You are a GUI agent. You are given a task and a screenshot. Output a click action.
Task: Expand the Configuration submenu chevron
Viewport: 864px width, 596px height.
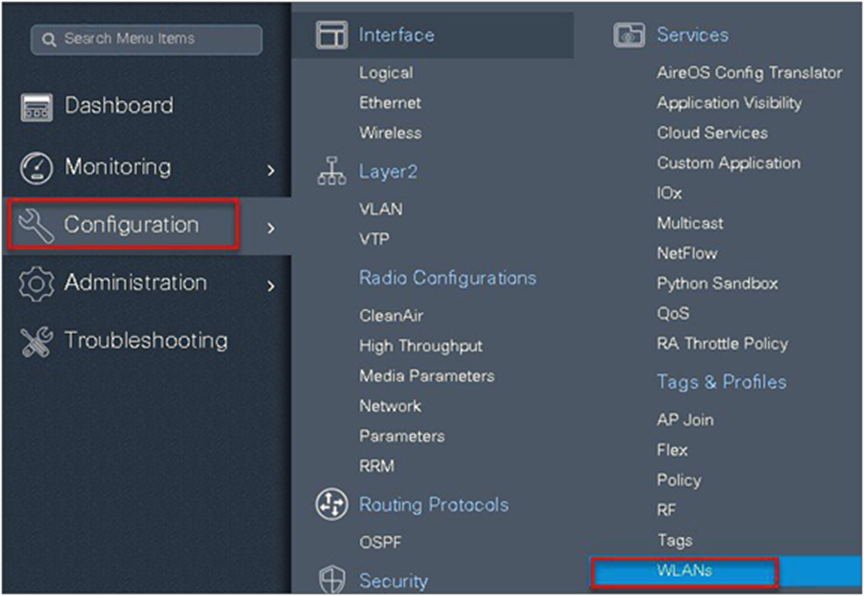[271, 228]
